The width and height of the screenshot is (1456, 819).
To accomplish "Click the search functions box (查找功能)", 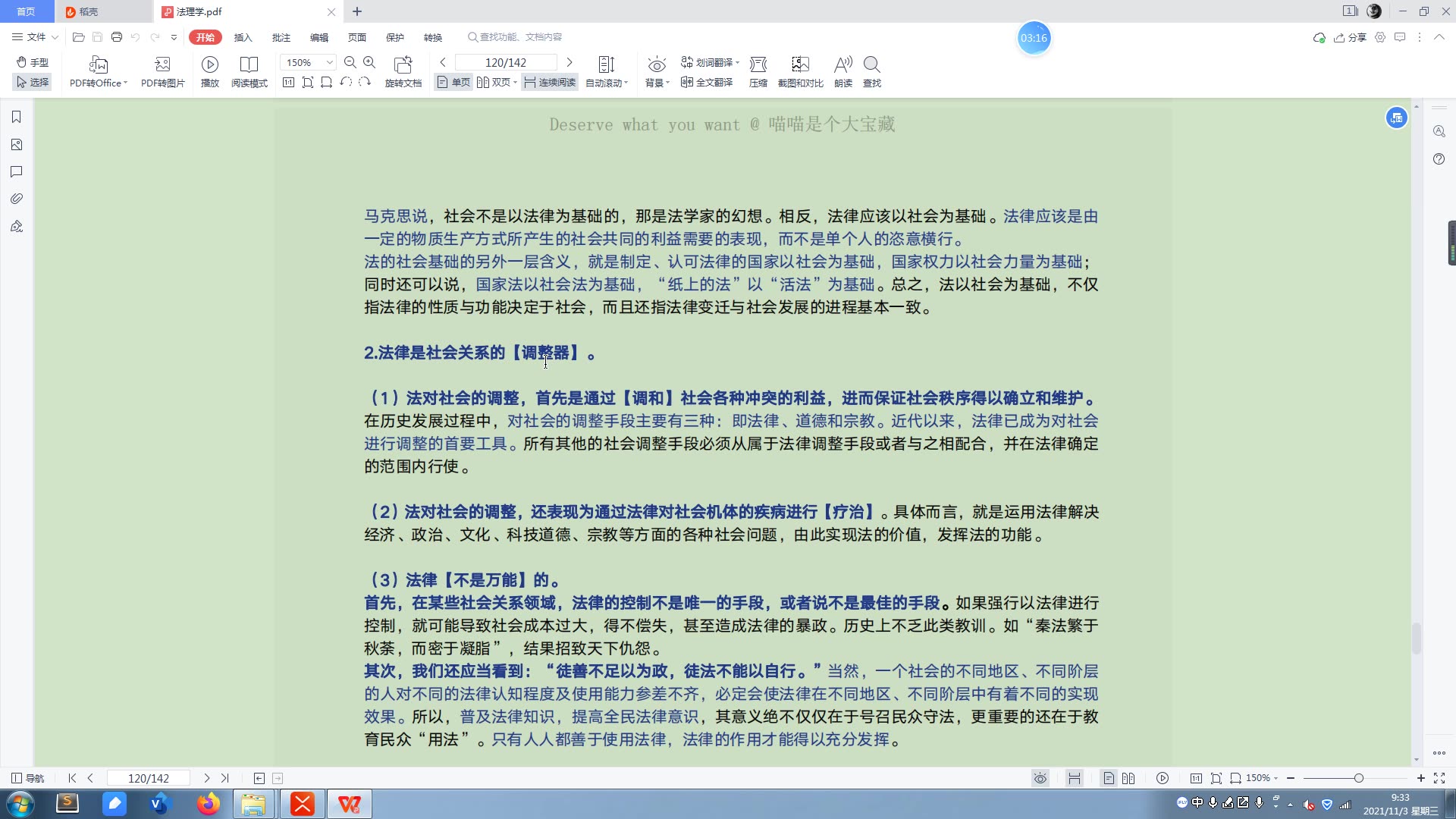I will coord(516,36).
